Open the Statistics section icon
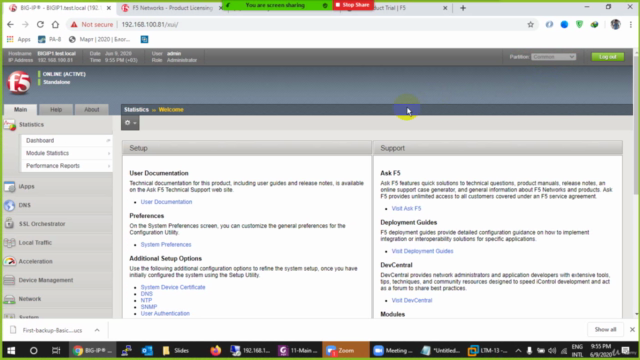Viewport: 640px width, 360px height. click(9, 125)
